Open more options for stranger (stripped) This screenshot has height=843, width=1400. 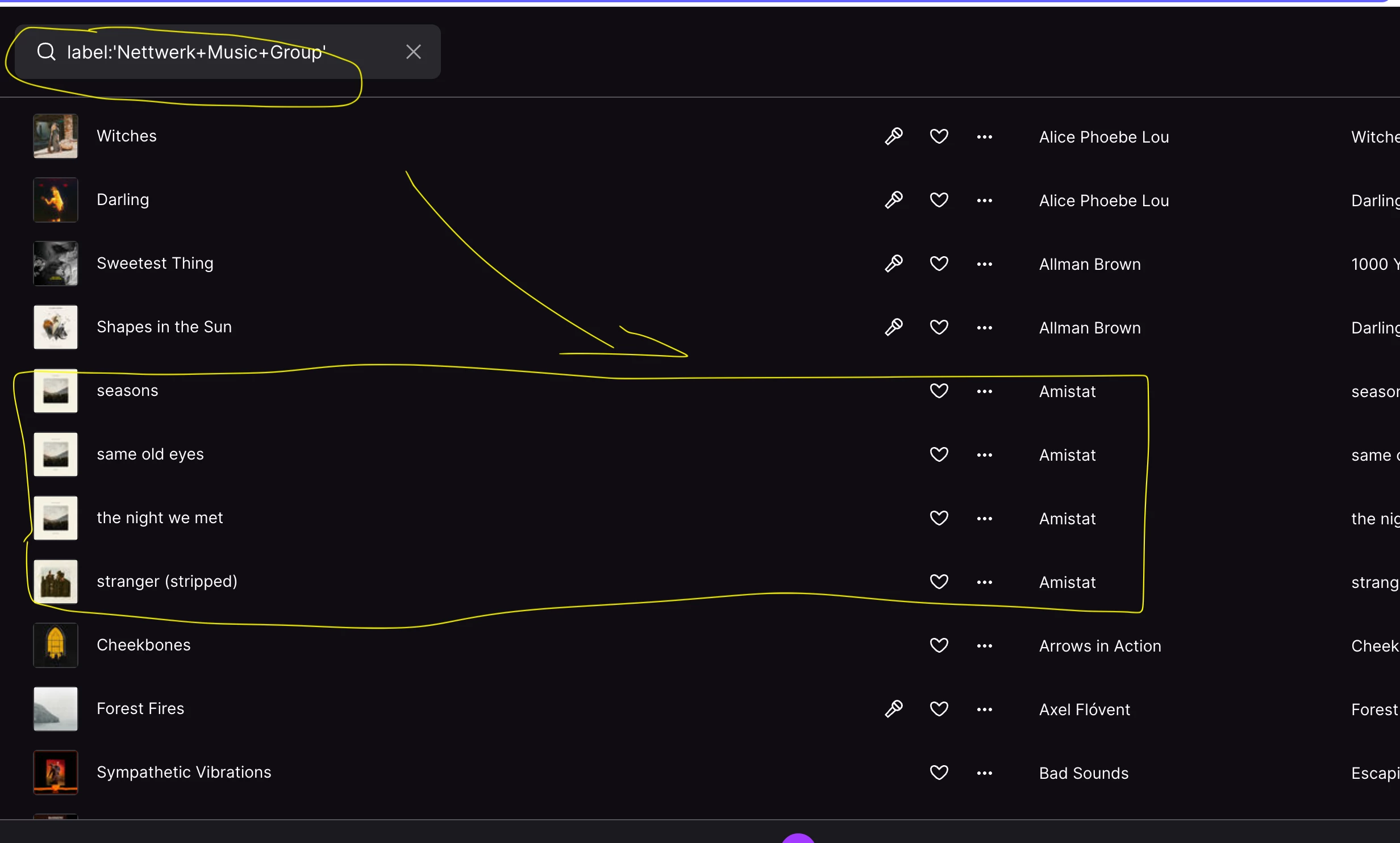984,582
